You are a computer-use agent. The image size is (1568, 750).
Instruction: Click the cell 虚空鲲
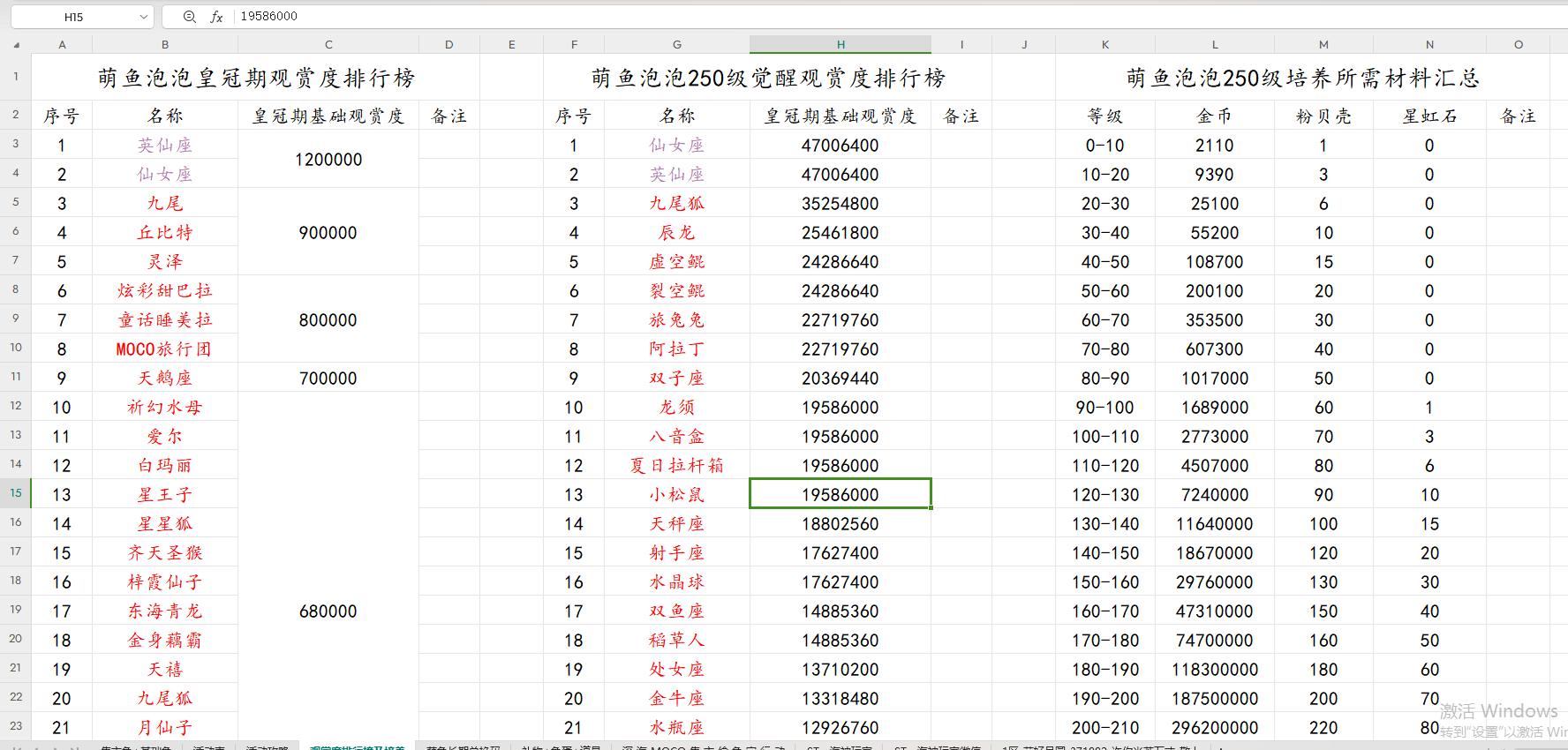pos(677,261)
